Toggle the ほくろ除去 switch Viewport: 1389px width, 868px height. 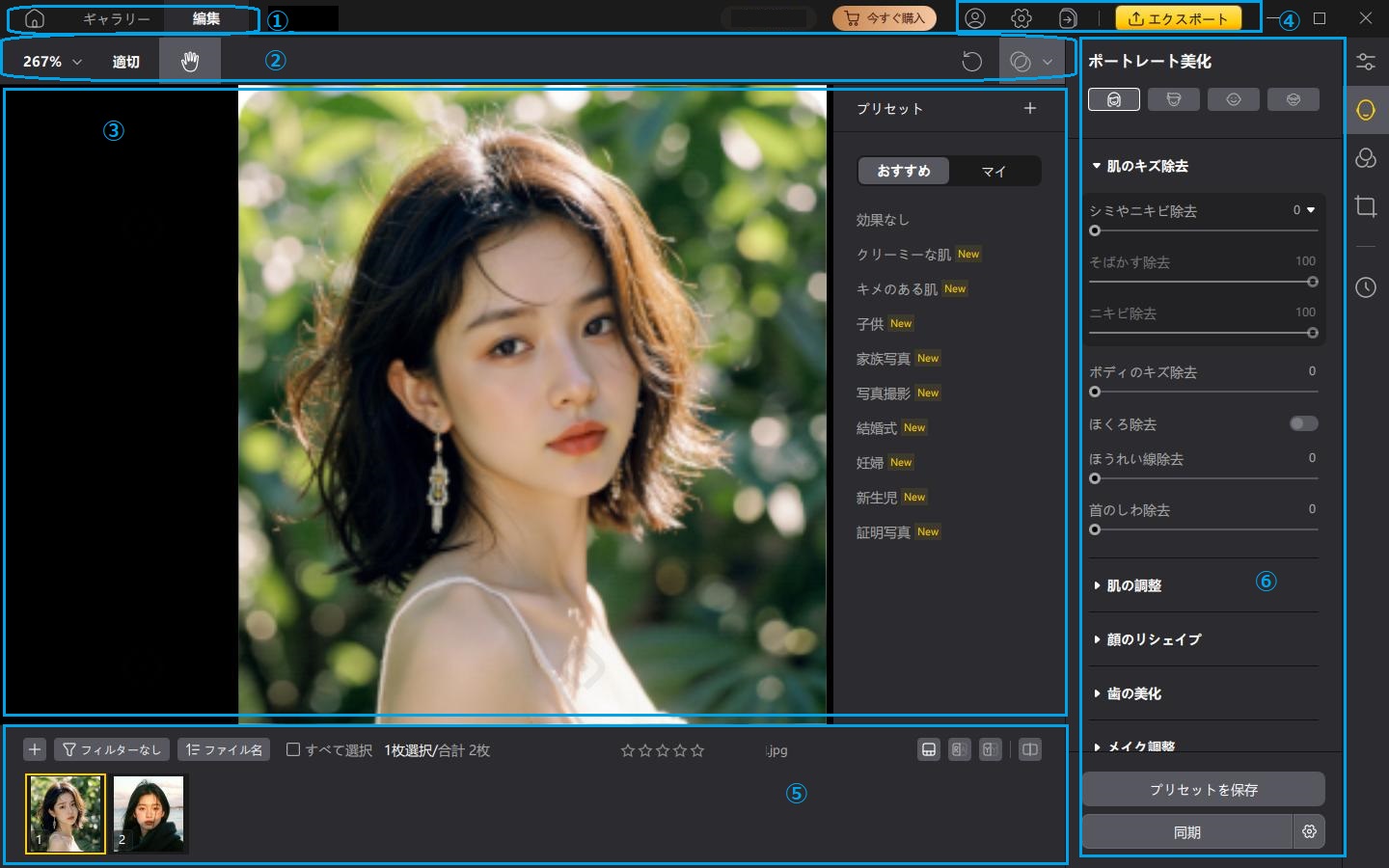click(1303, 424)
